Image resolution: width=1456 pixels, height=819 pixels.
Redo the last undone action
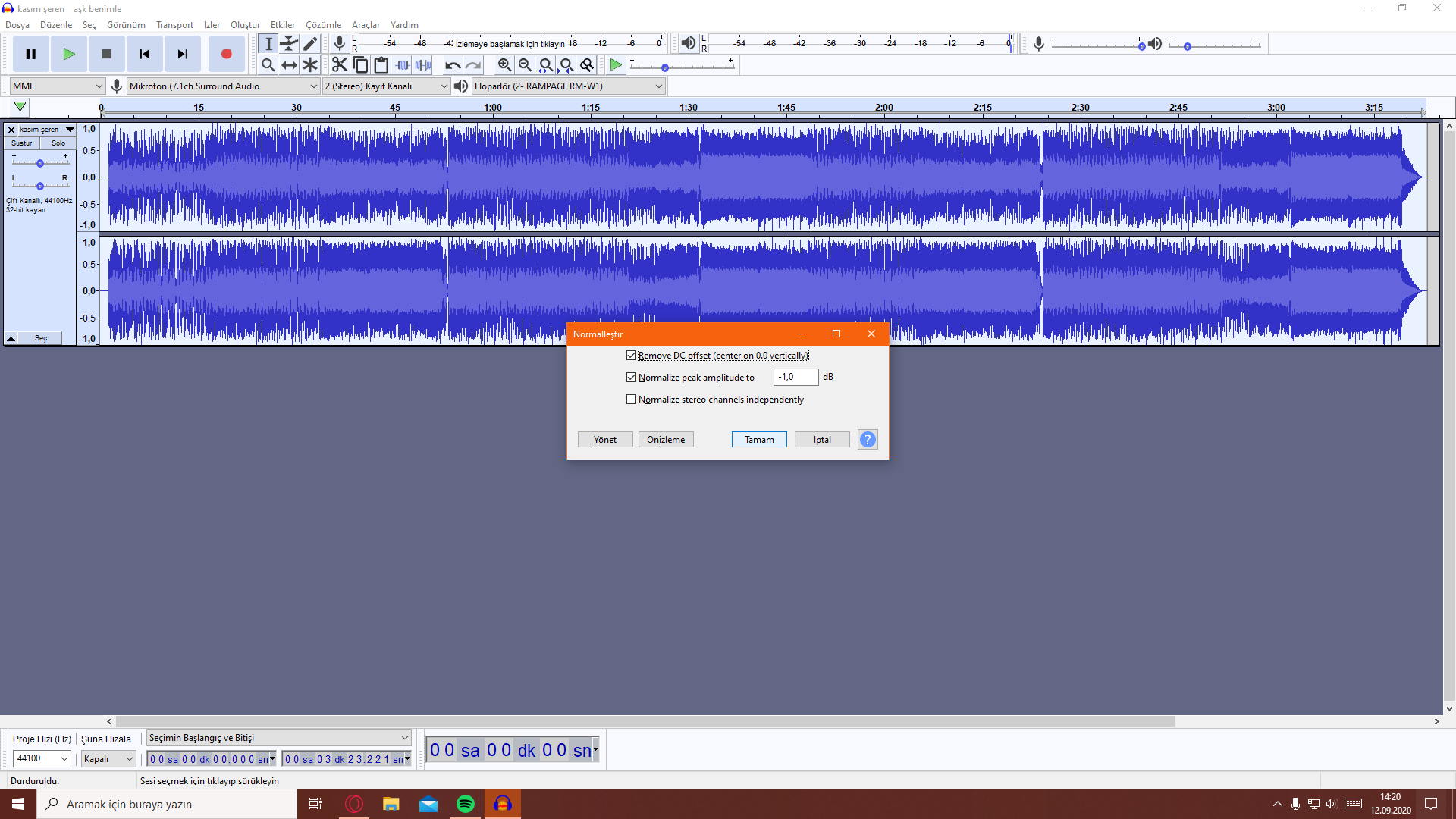(473, 65)
